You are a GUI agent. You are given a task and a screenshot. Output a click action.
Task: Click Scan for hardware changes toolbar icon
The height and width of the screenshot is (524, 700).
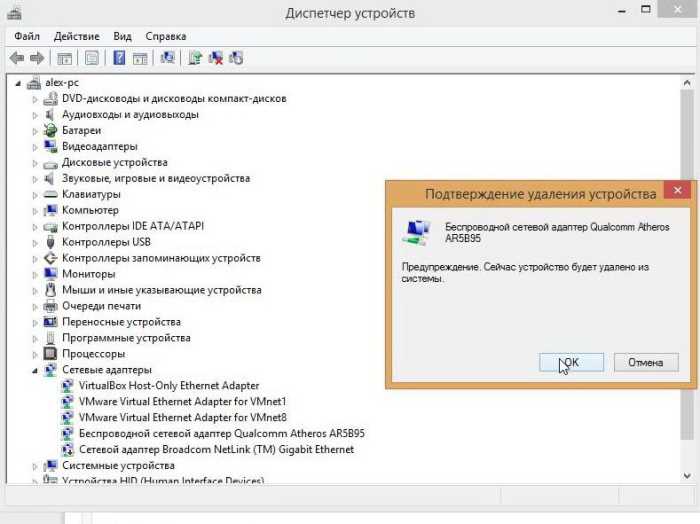coord(167,58)
